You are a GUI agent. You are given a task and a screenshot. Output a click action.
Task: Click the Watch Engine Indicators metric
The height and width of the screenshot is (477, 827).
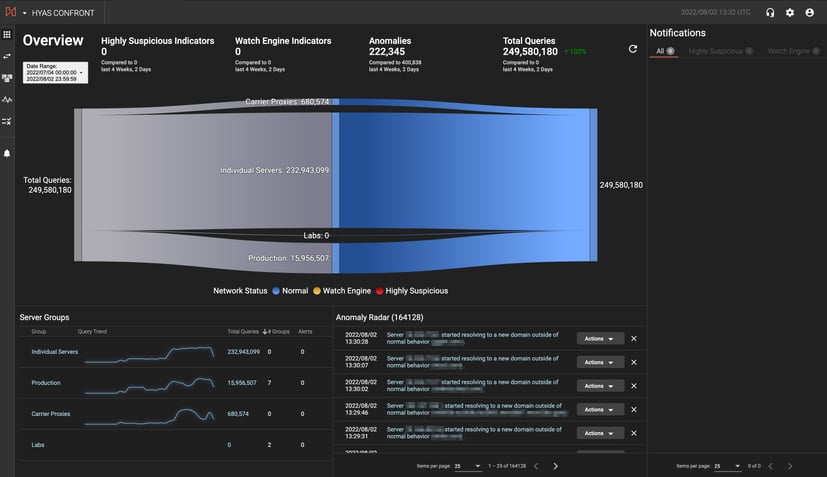[283, 54]
